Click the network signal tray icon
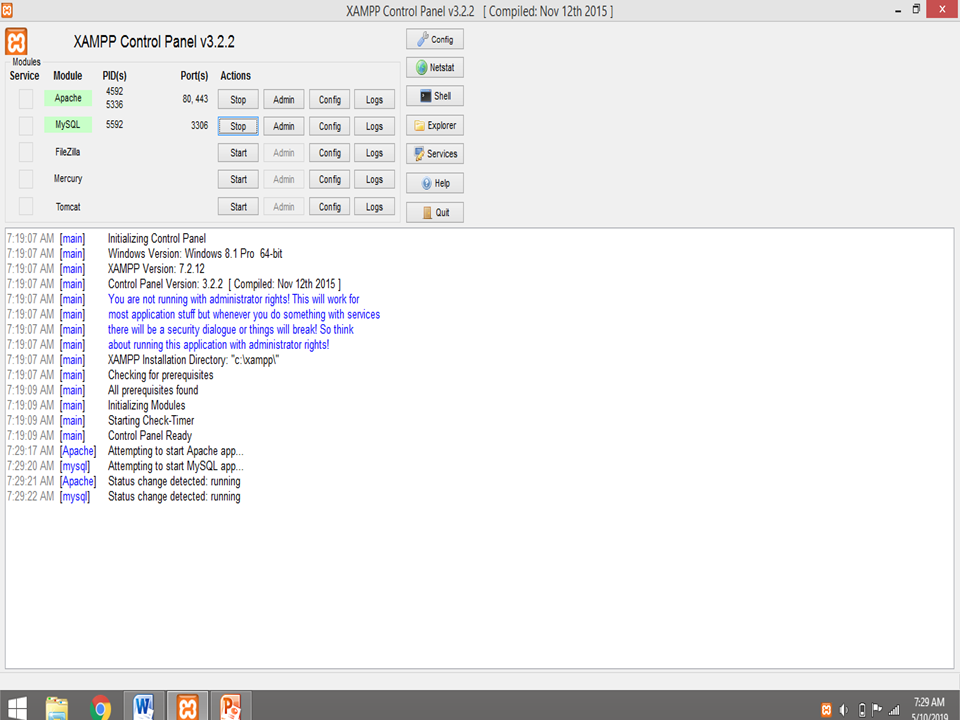 [x=894, y=710]
